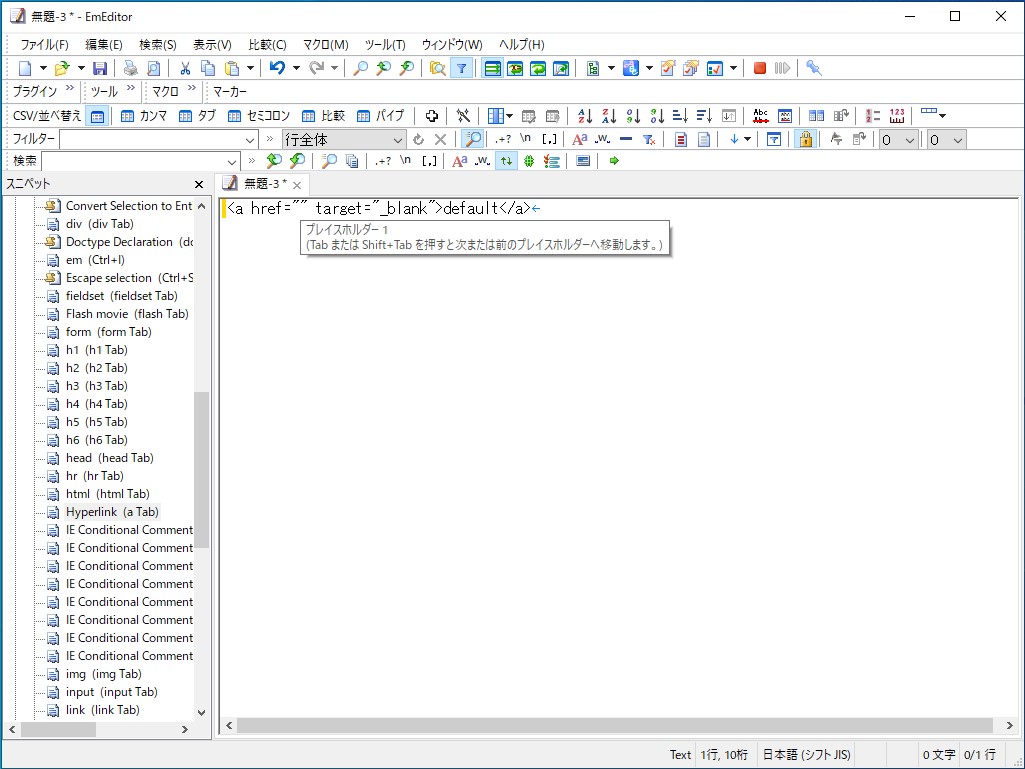Toggle escape sequence (\n) in search toolbar

pyautogui.click(x=405, y=161)
